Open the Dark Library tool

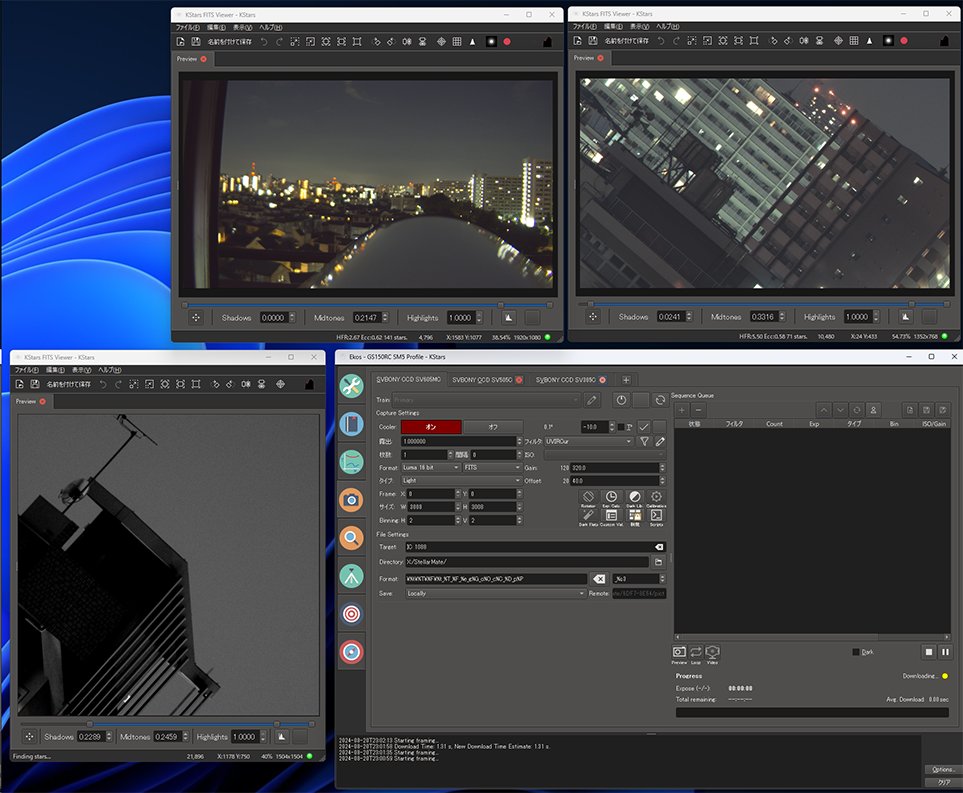click(x=634, y=498)
